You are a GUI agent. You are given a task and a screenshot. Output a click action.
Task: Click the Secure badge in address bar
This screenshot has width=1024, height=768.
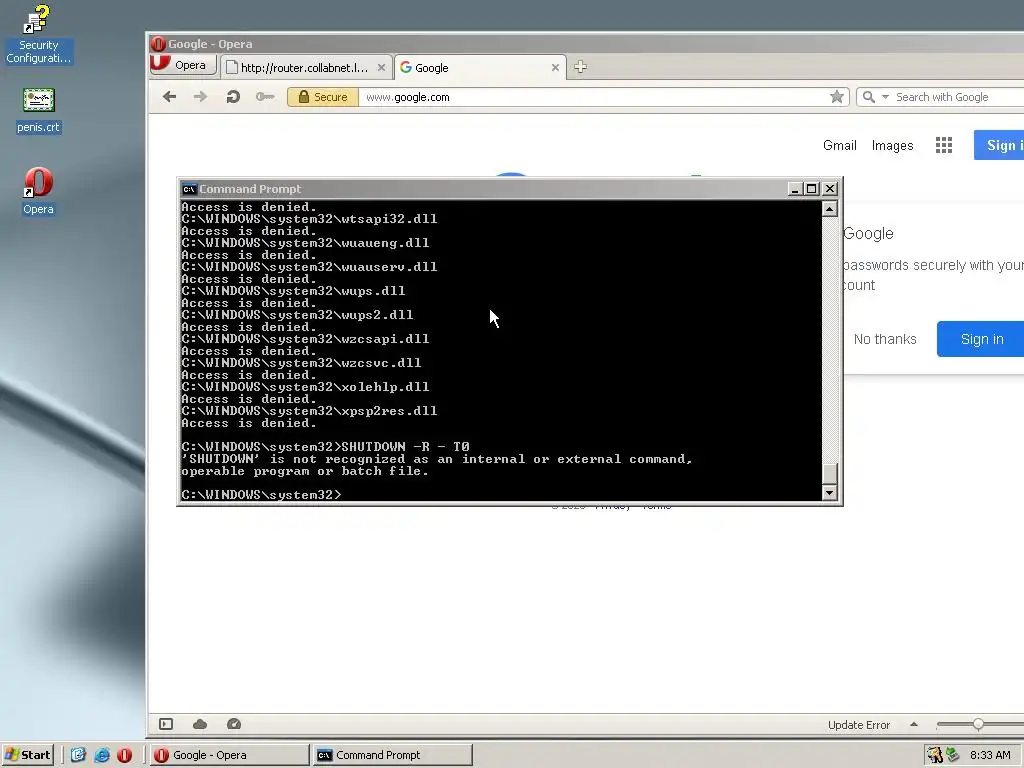323,97
